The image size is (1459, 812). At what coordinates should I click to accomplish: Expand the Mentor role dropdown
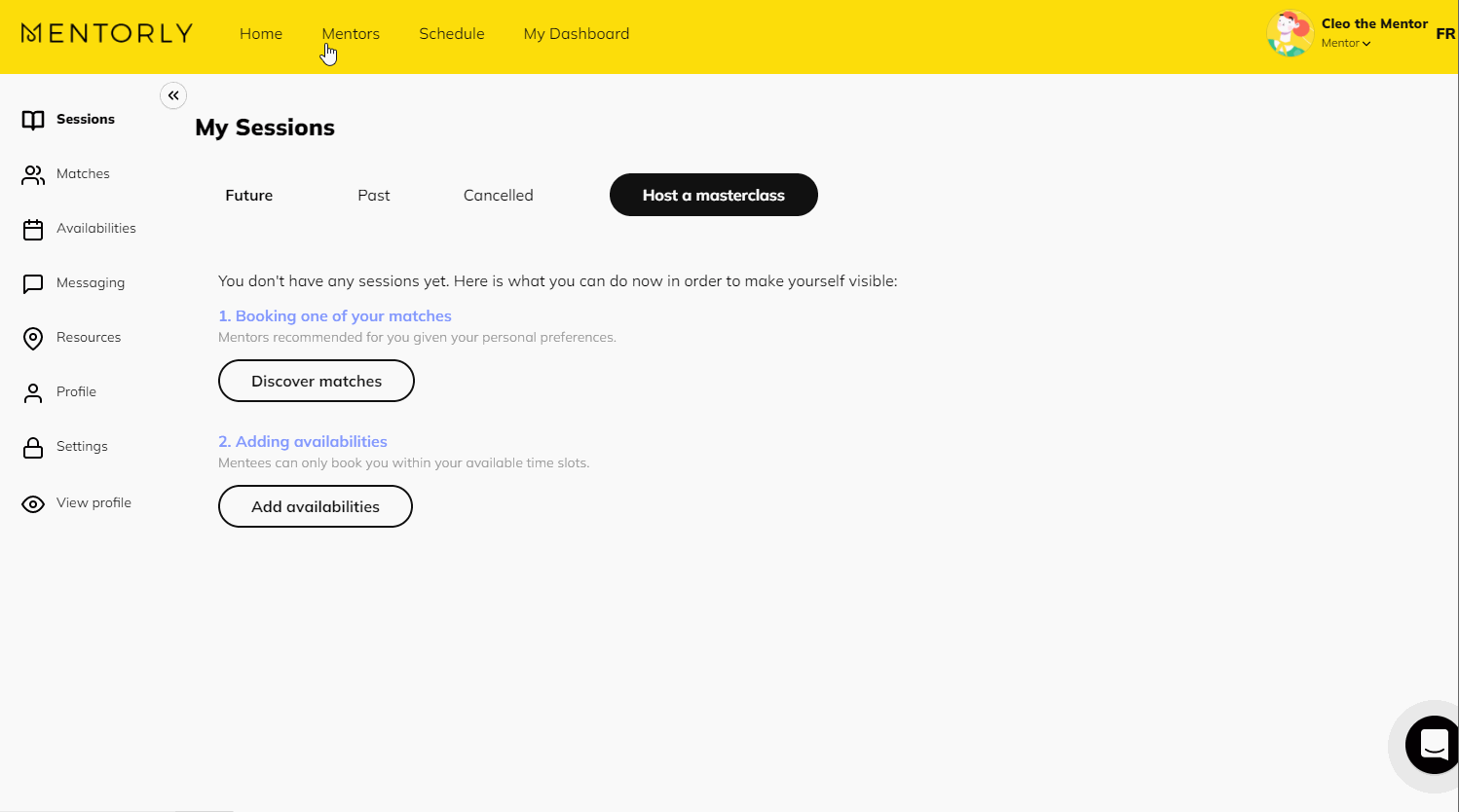pos(1346,43)
